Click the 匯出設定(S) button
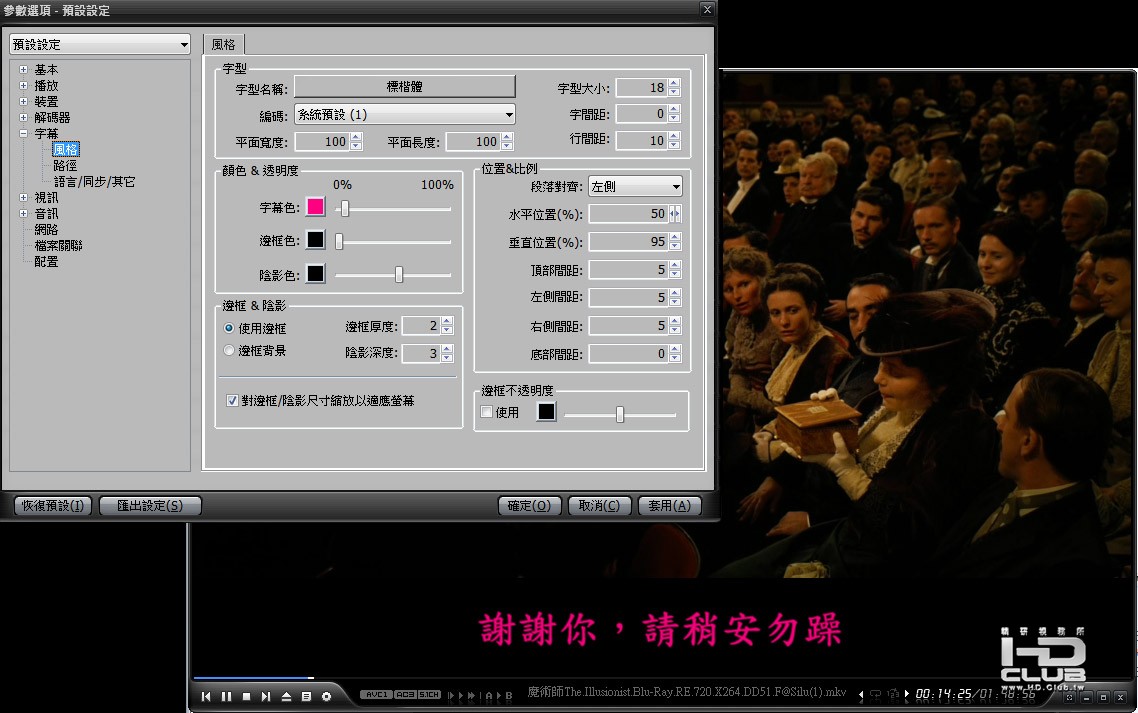Screen dimensions: 1138x713 tap(150, 505)
